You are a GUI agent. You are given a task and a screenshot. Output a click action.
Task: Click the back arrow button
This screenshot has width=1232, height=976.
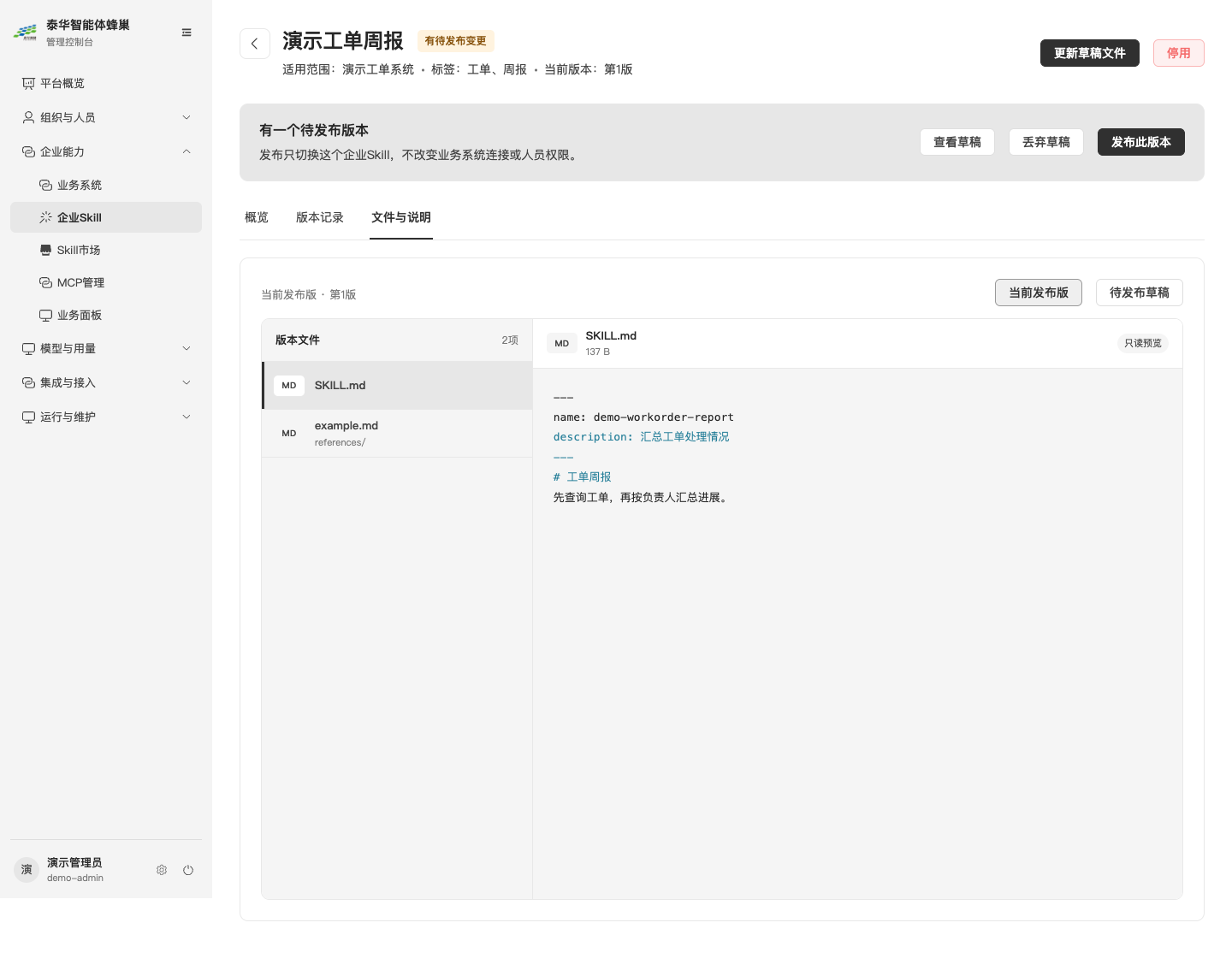[x=255, y=44]
